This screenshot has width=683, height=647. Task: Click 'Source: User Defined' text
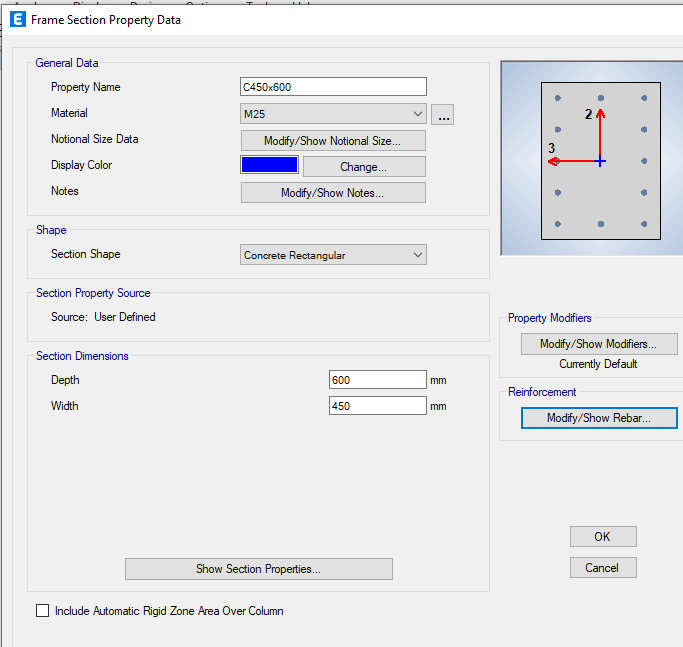point(103,317)
